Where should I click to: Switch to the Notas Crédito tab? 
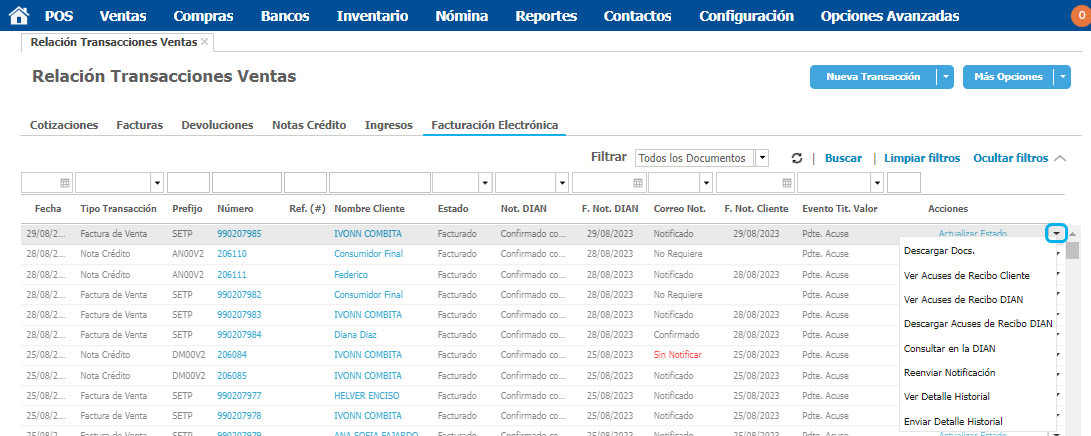pyautogui.click(x=309, y=125)
